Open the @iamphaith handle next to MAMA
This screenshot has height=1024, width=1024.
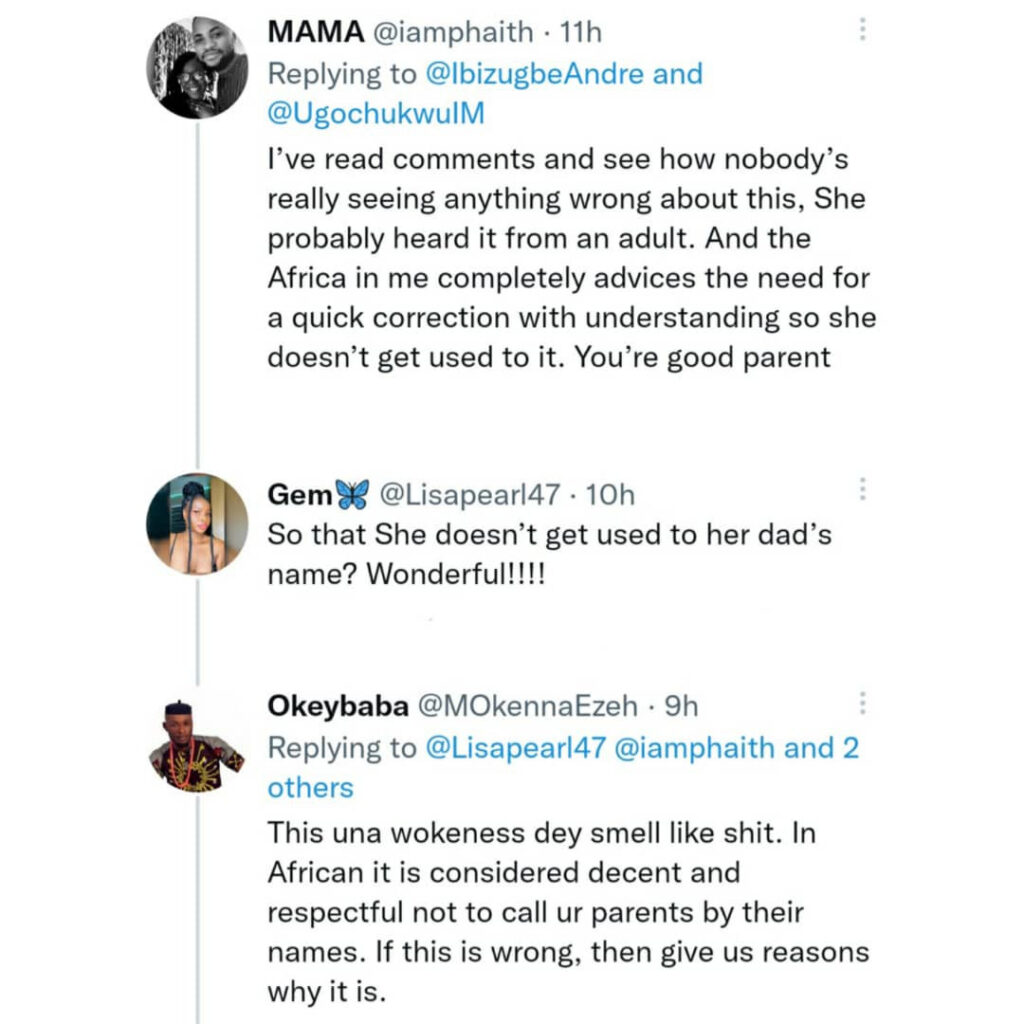tap(453, 33)
